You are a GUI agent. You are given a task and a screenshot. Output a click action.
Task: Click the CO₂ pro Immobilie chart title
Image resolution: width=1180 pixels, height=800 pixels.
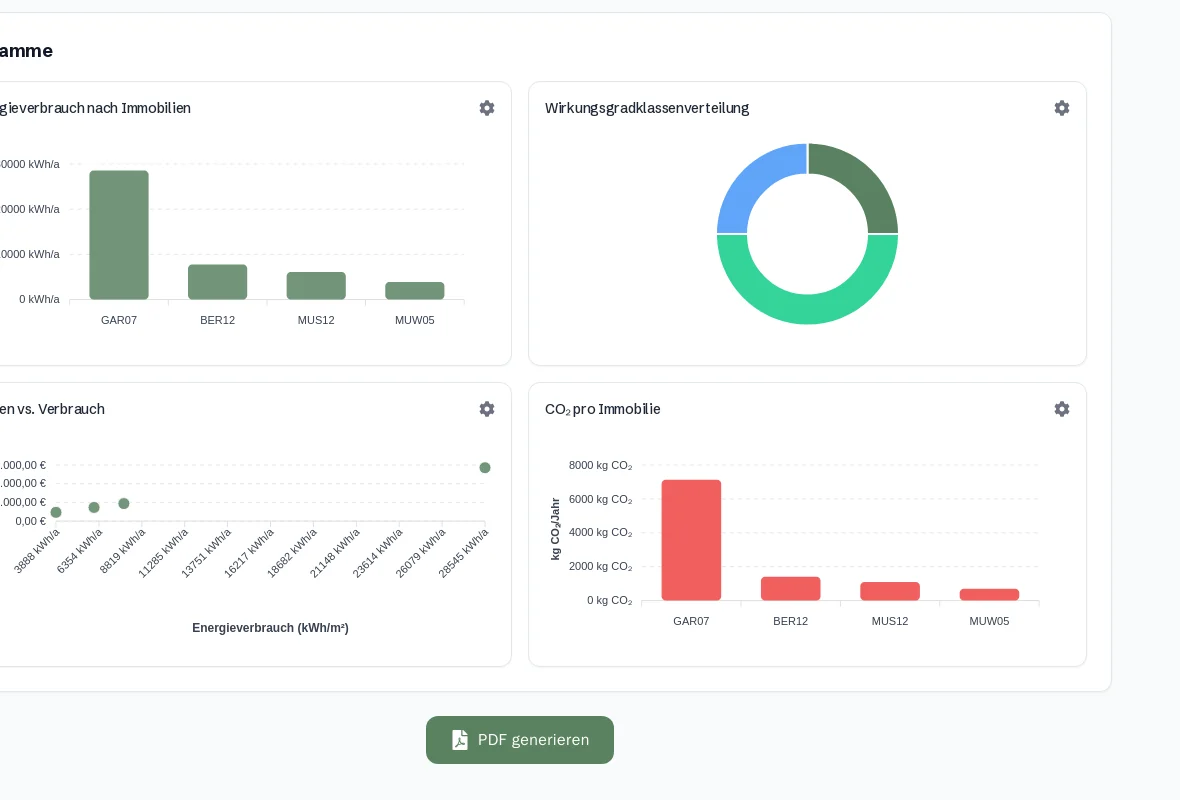point(603,409)
